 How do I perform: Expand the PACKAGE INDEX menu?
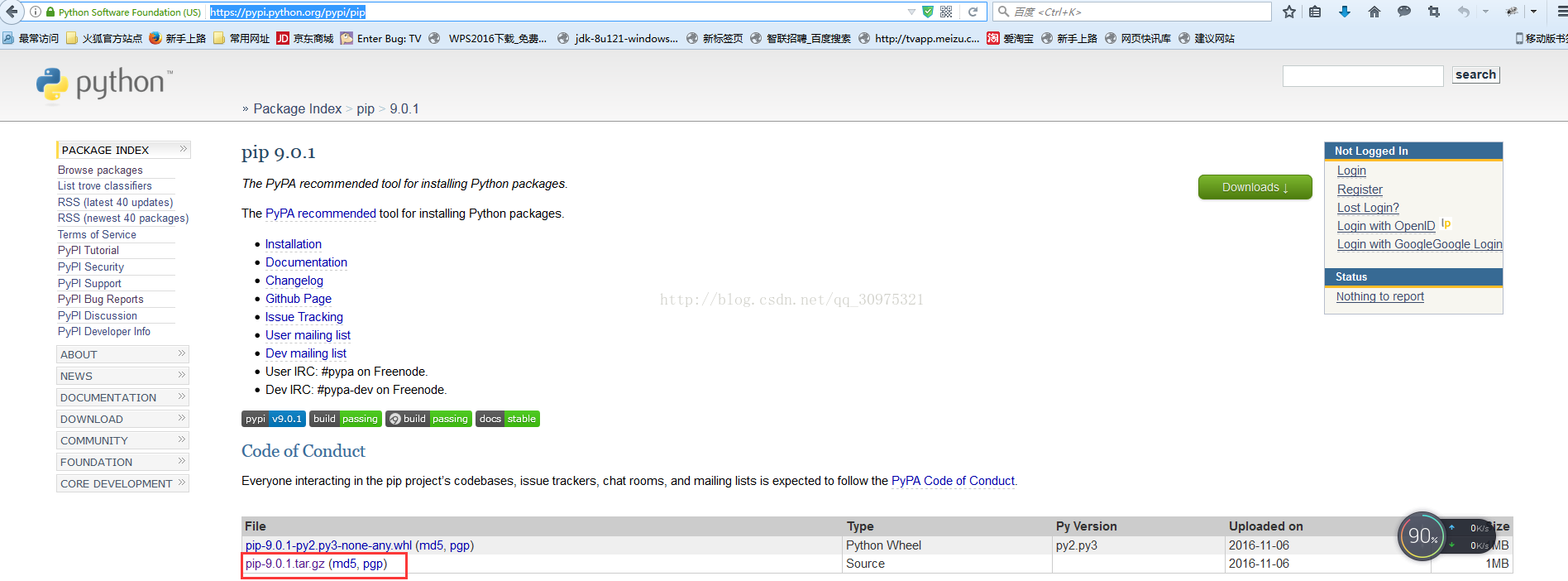click(123, 150)
